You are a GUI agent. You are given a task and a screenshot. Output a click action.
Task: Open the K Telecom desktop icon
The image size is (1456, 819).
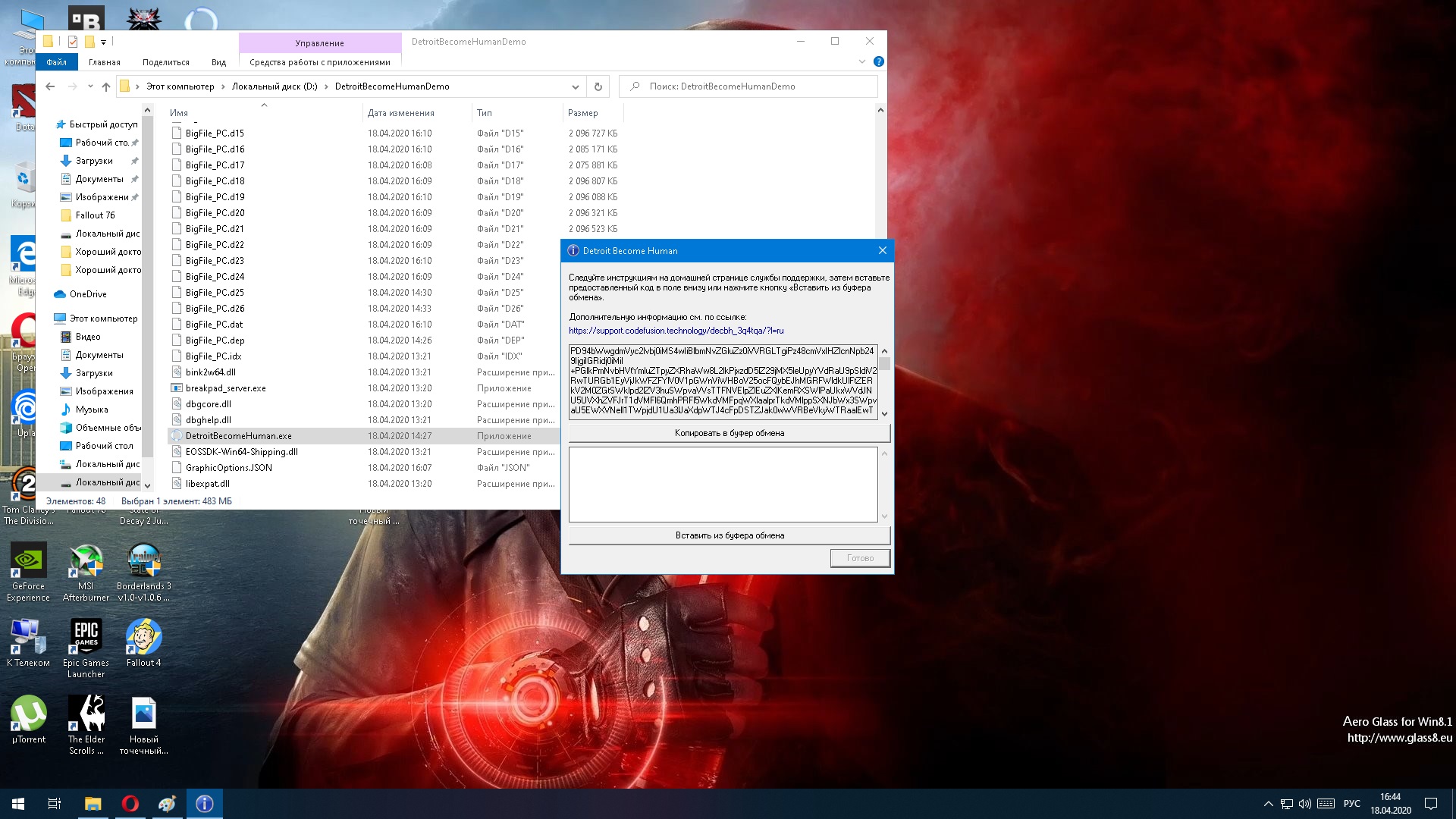[x=28, y=642]
